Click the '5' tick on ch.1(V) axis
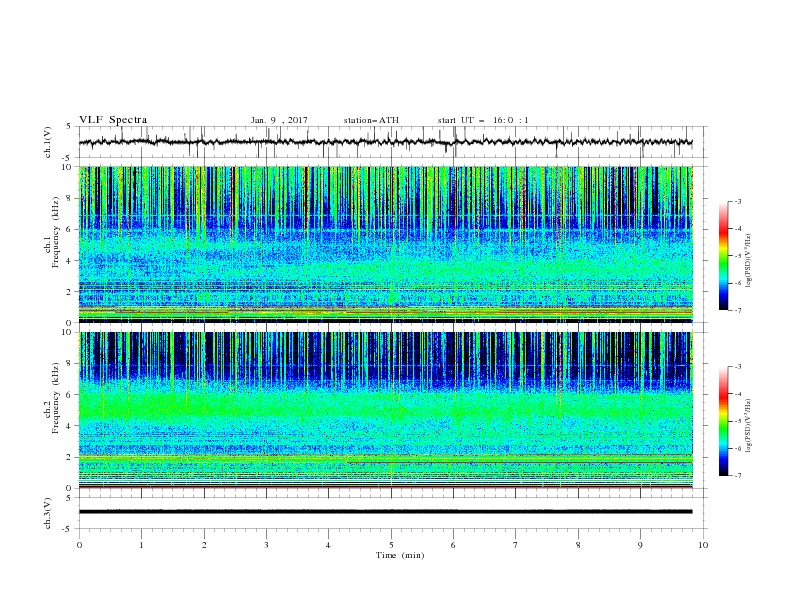 71,127
